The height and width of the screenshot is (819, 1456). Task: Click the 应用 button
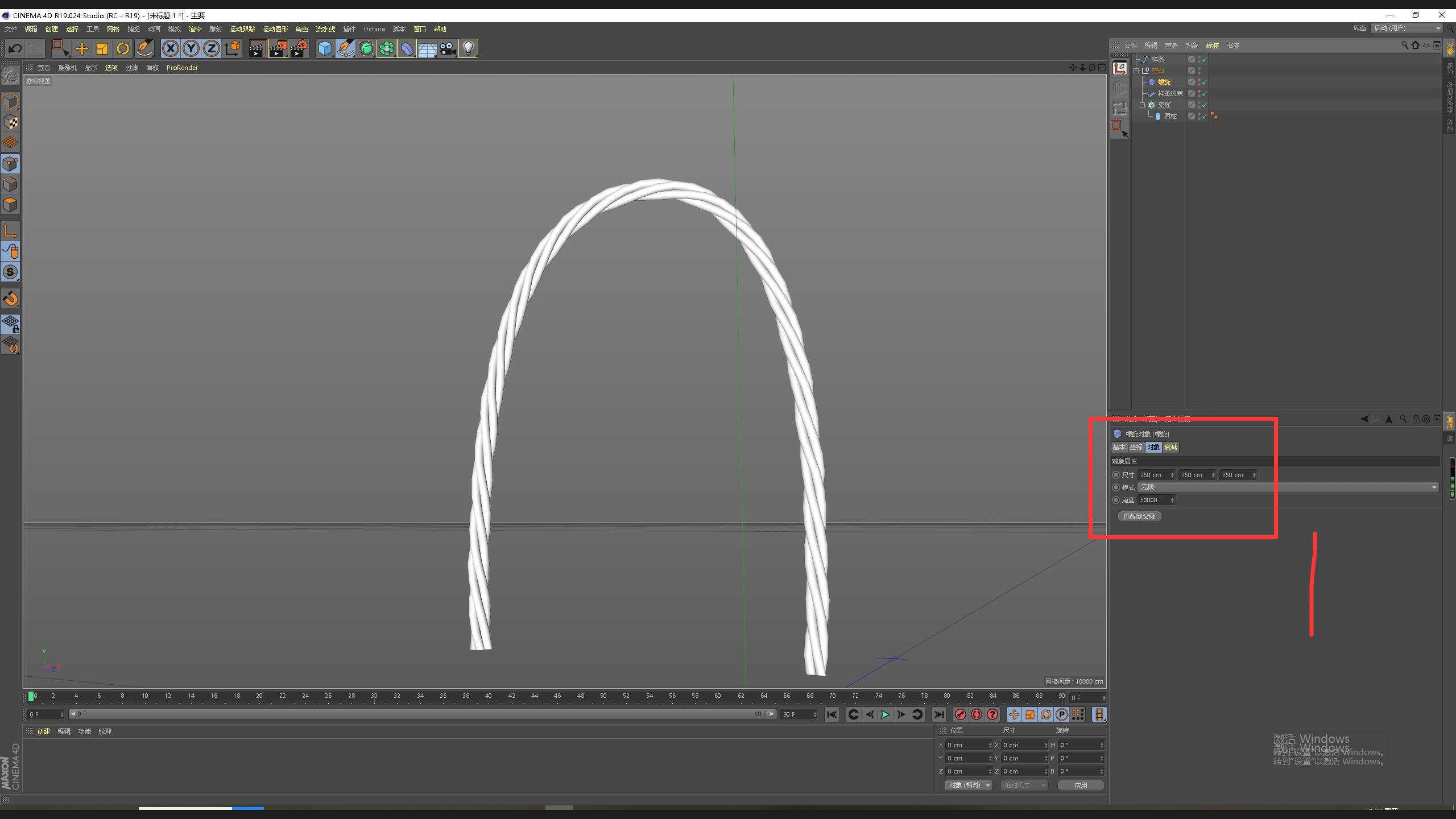1080,785
